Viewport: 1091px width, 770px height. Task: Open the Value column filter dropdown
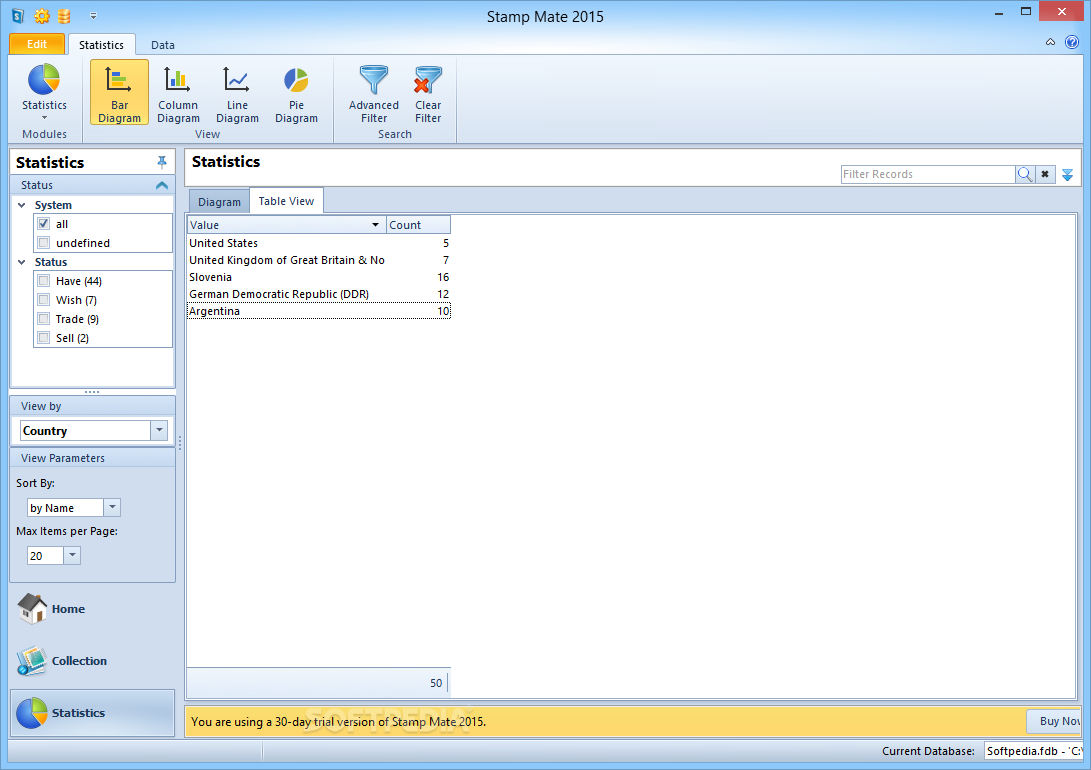click(x=375, y=225)
